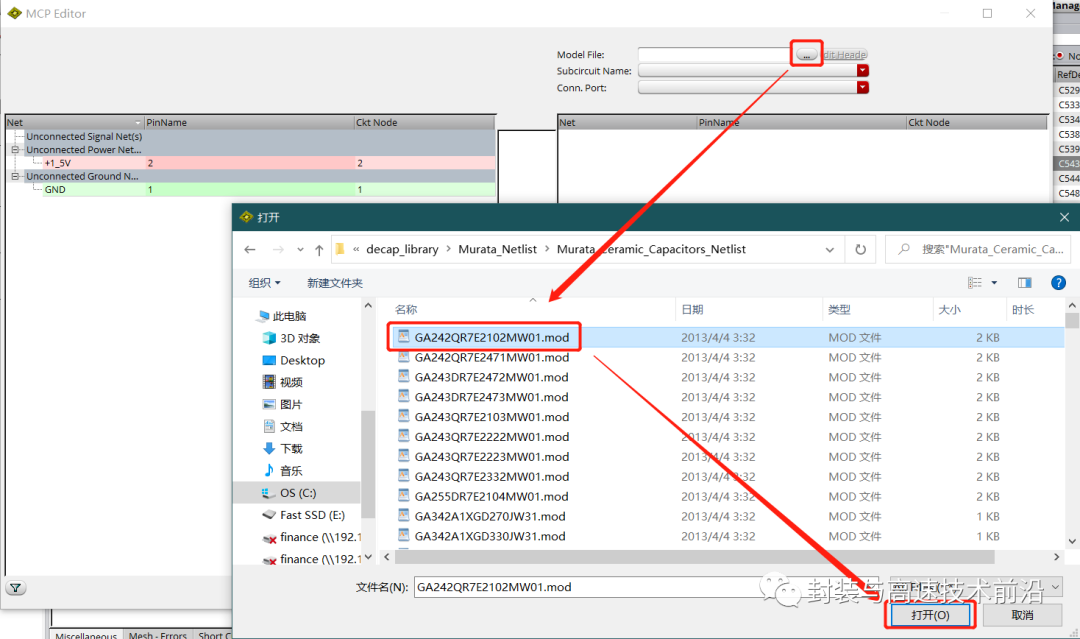Select 3D 对象 folder
This screenshot has width=1080, height=639.
[300, 338]
